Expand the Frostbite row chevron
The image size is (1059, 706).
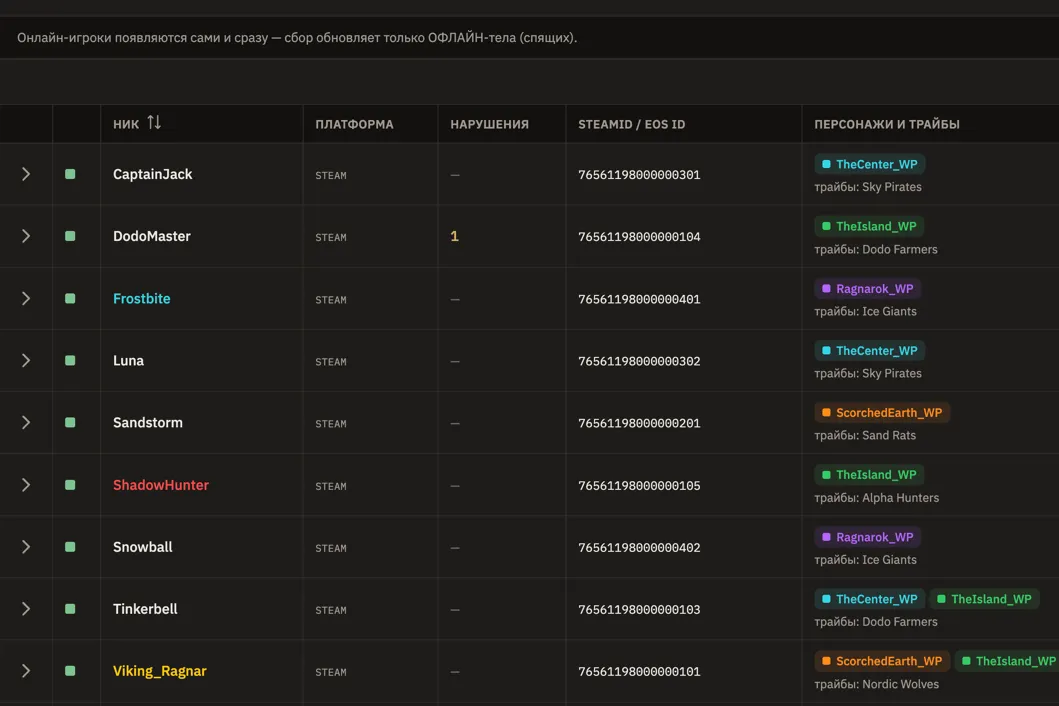click(26, 299)
